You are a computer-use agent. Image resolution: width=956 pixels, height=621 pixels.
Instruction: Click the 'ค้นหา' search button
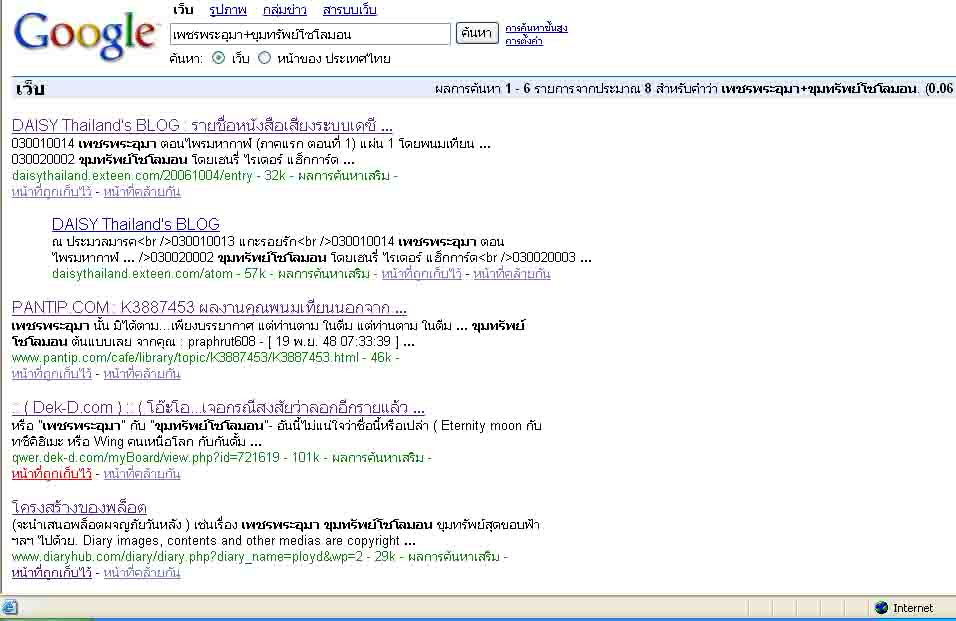coord(477,33)
